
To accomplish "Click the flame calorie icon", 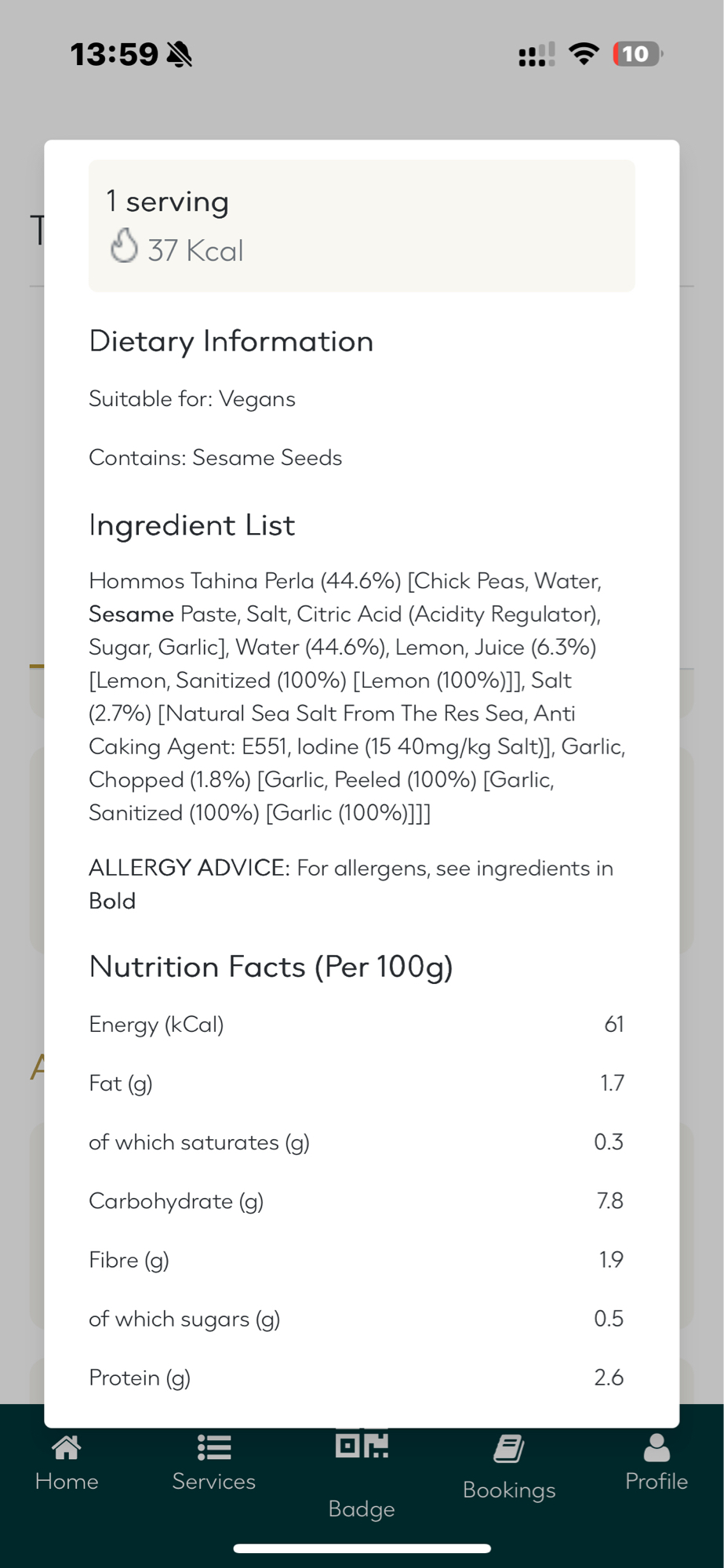I will coord(124,246).
